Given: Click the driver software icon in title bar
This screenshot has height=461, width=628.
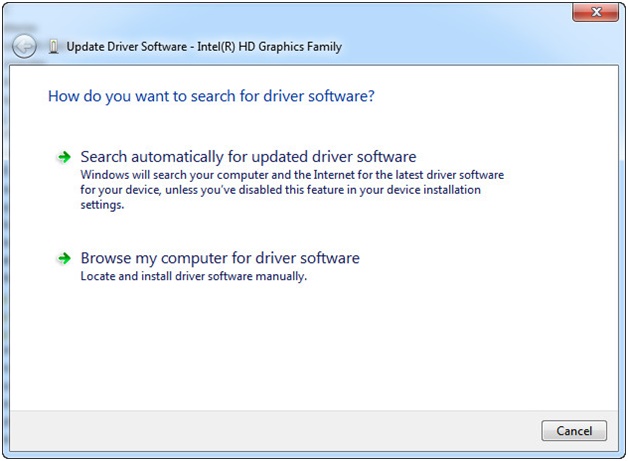Looking at the screenshot, I should pos(53,47).
